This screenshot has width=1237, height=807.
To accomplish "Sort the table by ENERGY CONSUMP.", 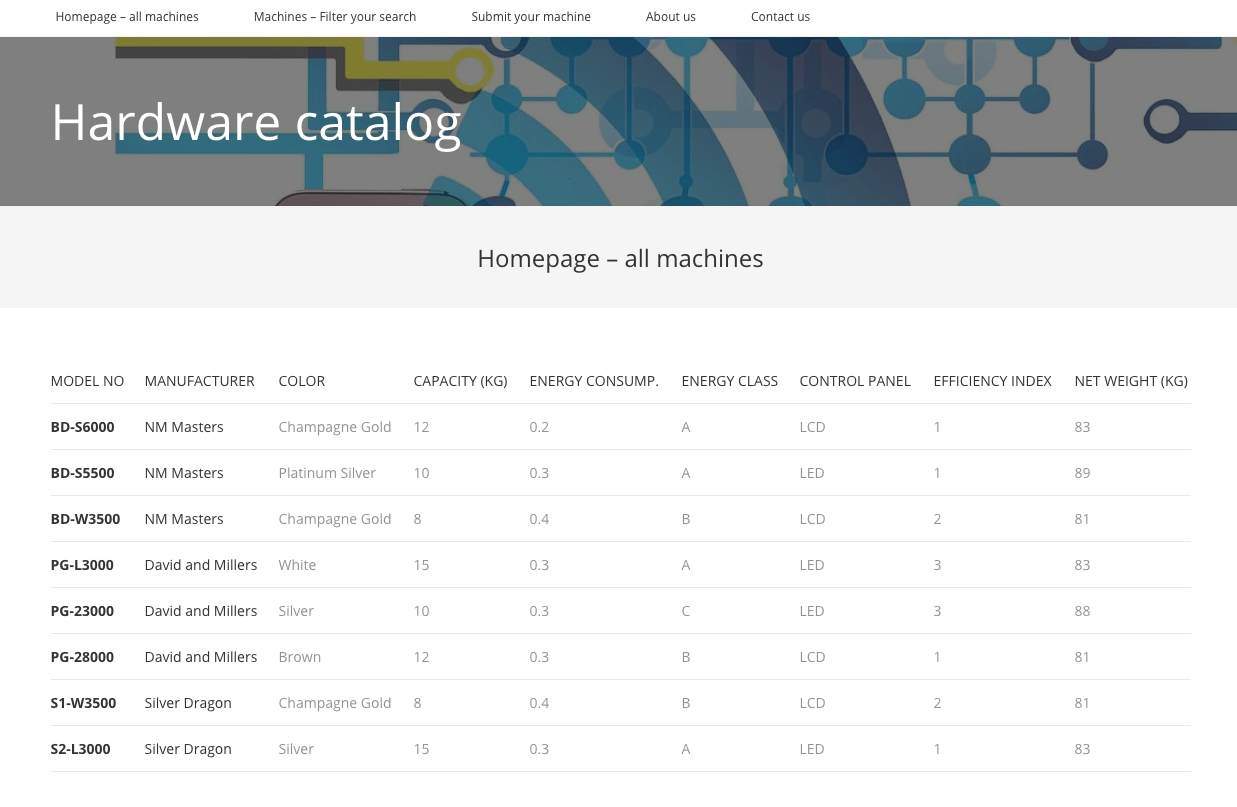I will click(593, 381).
